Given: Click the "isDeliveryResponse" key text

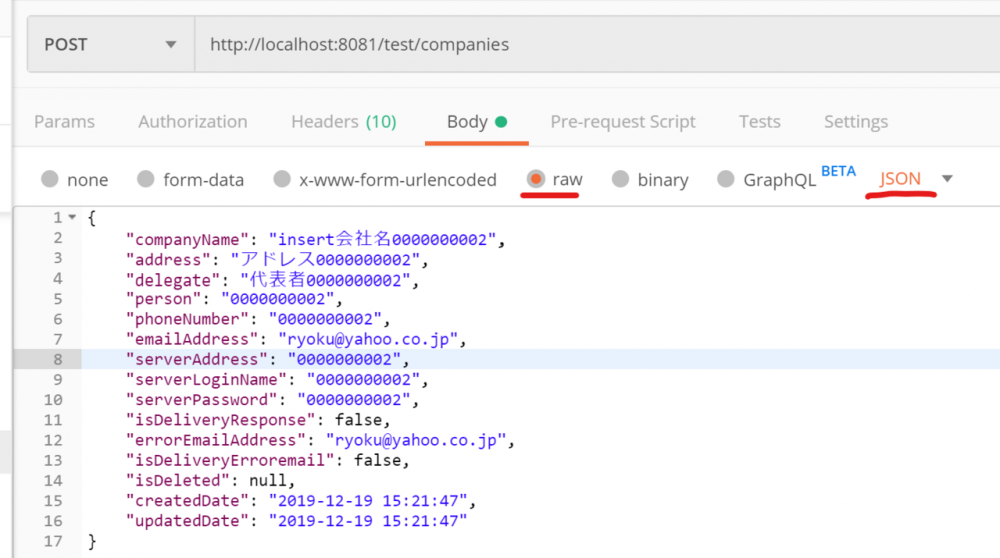Looking at the screenshot, I should [221, 420].
